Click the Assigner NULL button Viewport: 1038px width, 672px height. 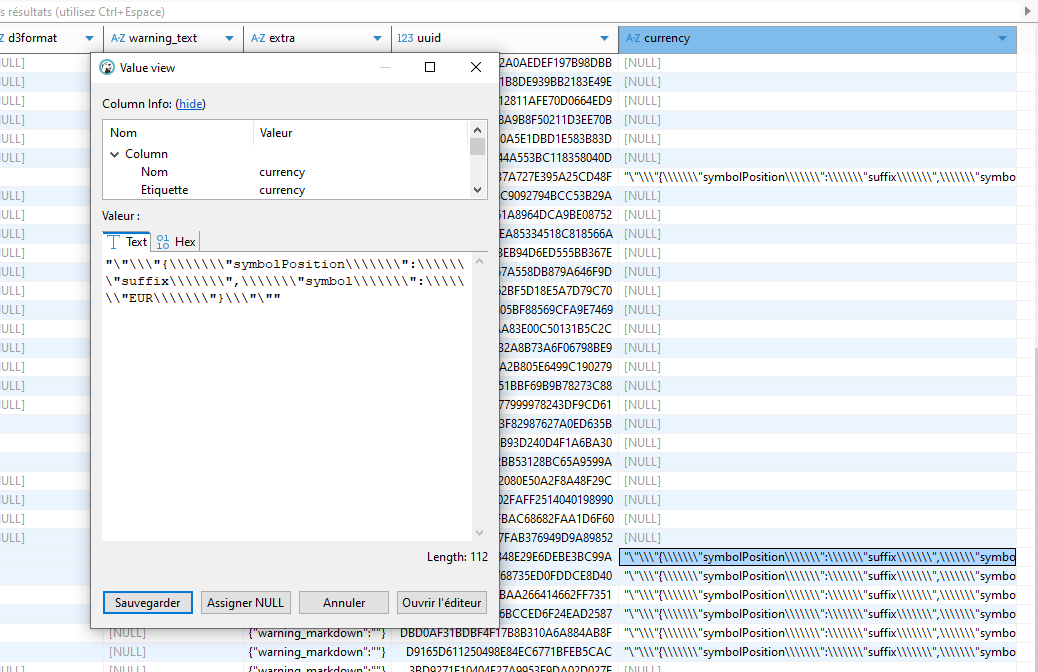pyautogui.click(x=245, y=602)
